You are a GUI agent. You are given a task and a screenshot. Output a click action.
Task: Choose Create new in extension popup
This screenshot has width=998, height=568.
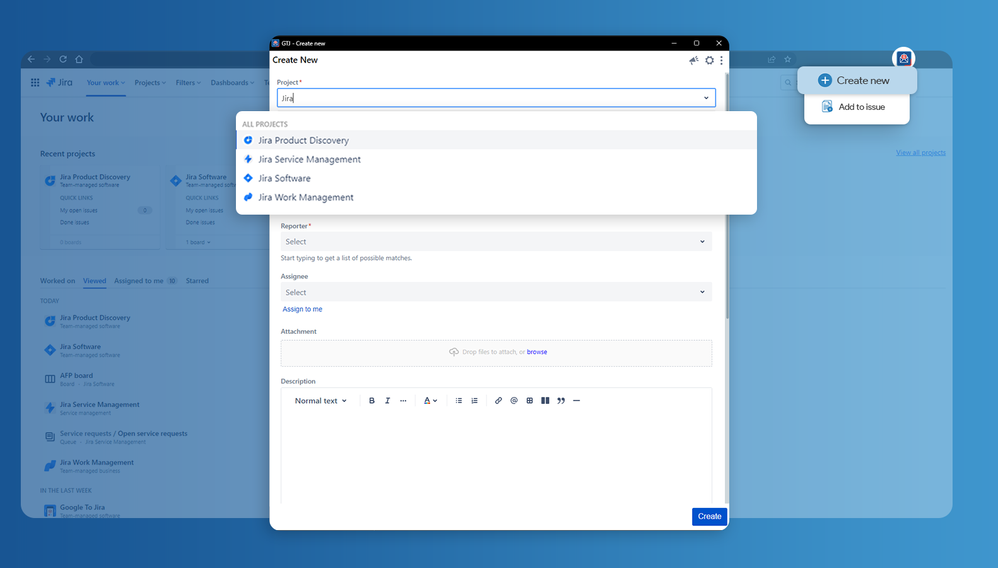(857, 80)
